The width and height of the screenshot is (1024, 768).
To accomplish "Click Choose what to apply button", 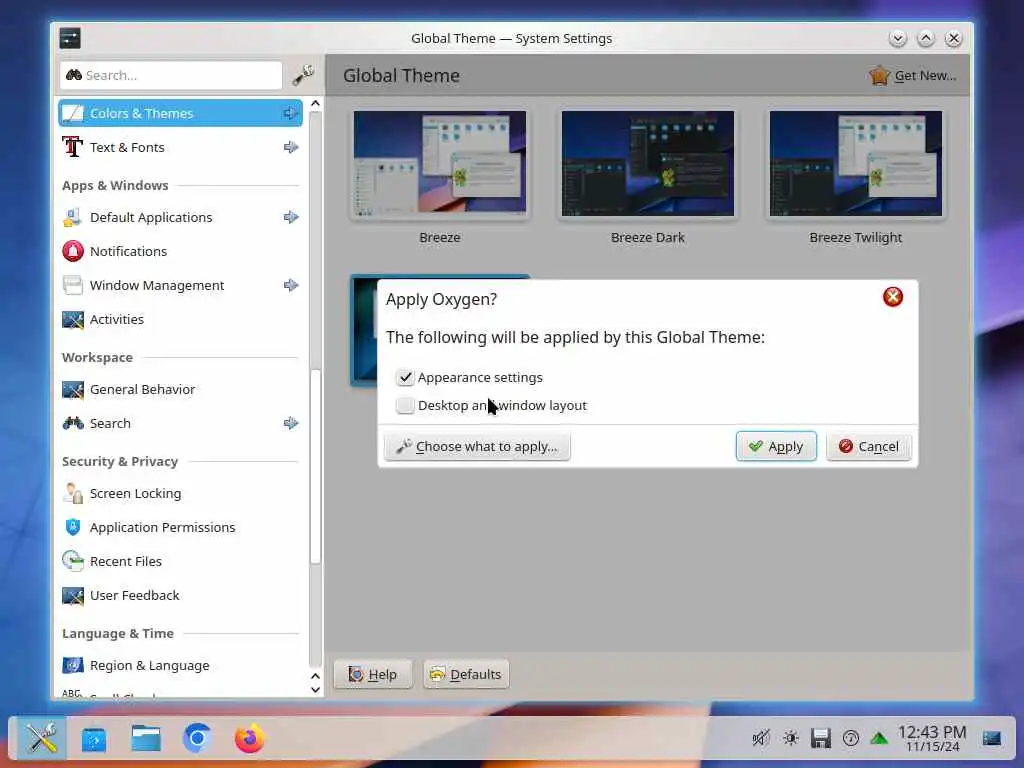I will [477, 446].
